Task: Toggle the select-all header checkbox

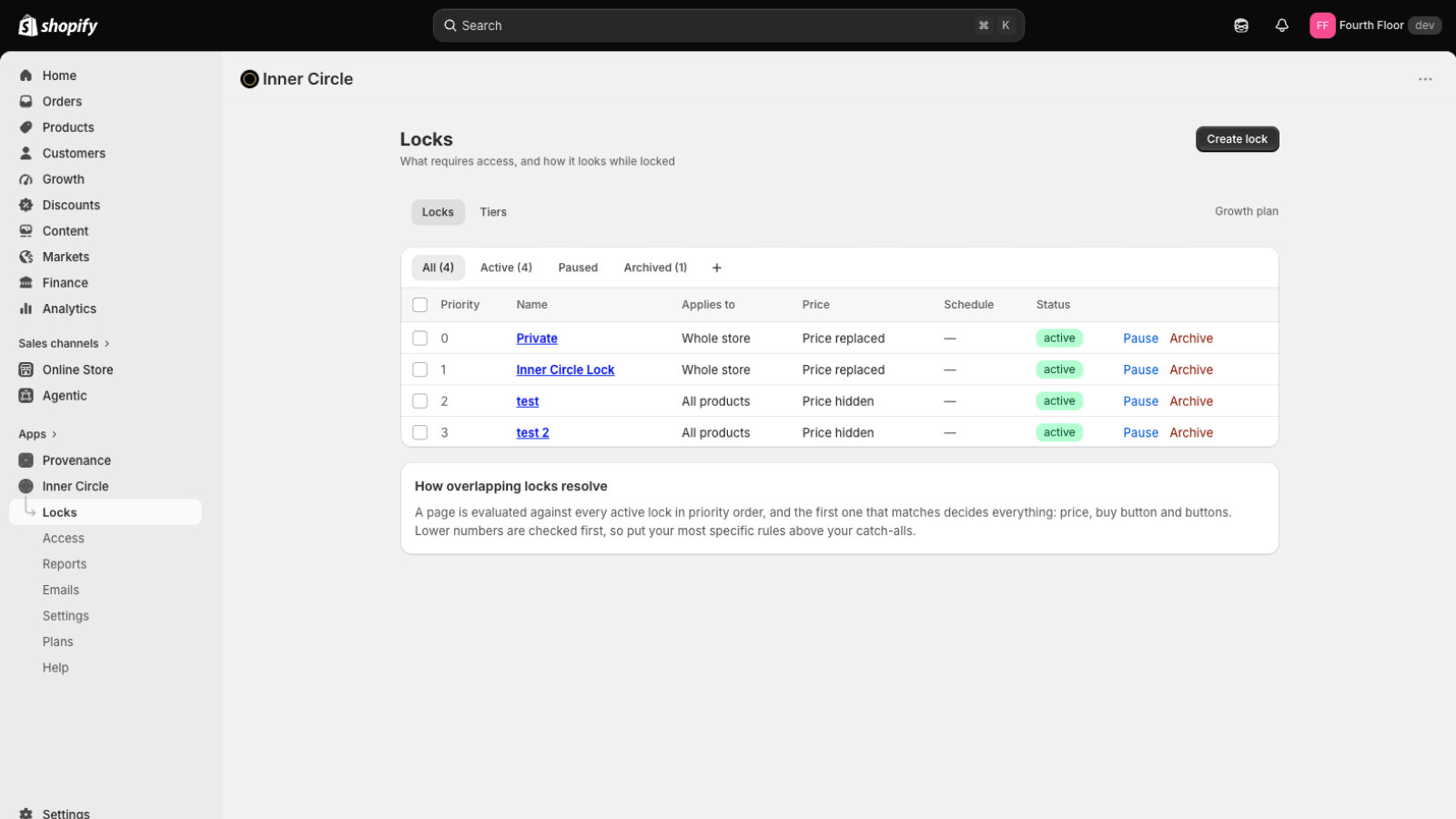Action: tap(420, 305)
